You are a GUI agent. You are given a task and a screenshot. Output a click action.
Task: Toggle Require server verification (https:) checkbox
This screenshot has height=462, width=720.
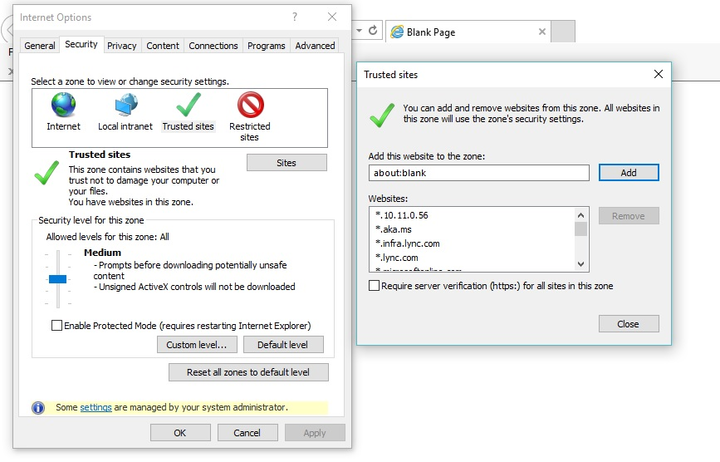coord(374,286)
